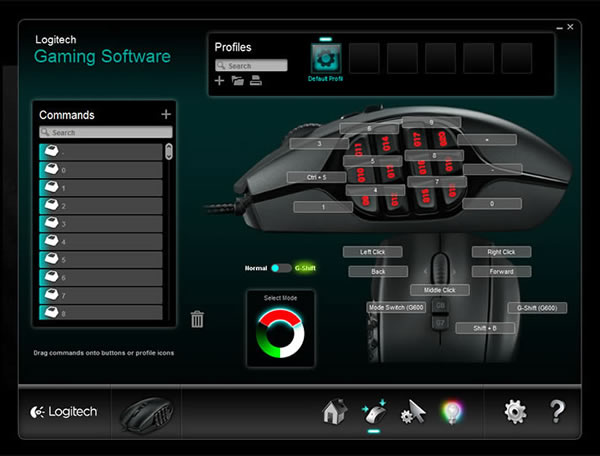Viewport: 600px width, 456px height.
Task: Click the '8' assignment label on mouse
Action: [434, 155]
